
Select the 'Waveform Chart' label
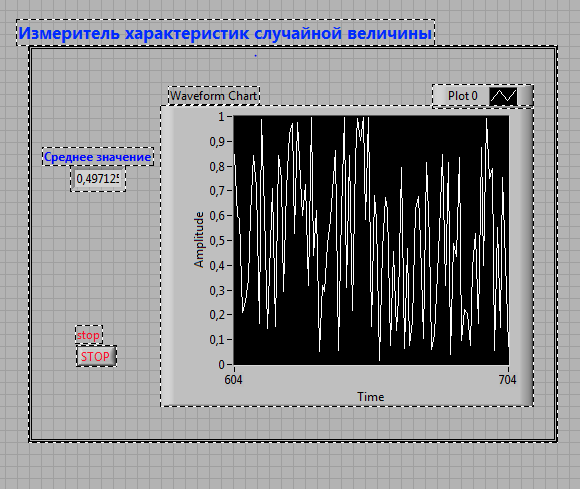[x=213, y=96]
